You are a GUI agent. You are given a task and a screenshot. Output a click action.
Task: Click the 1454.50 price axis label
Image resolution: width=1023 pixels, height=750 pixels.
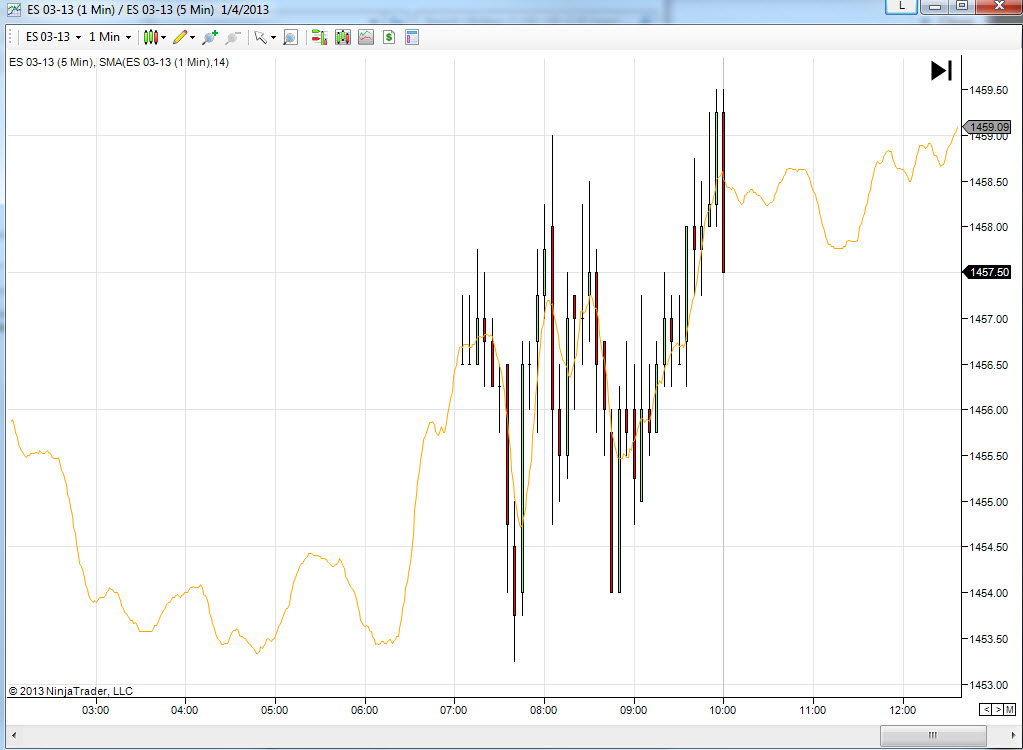pyautogui.click(x=988, y=547)
